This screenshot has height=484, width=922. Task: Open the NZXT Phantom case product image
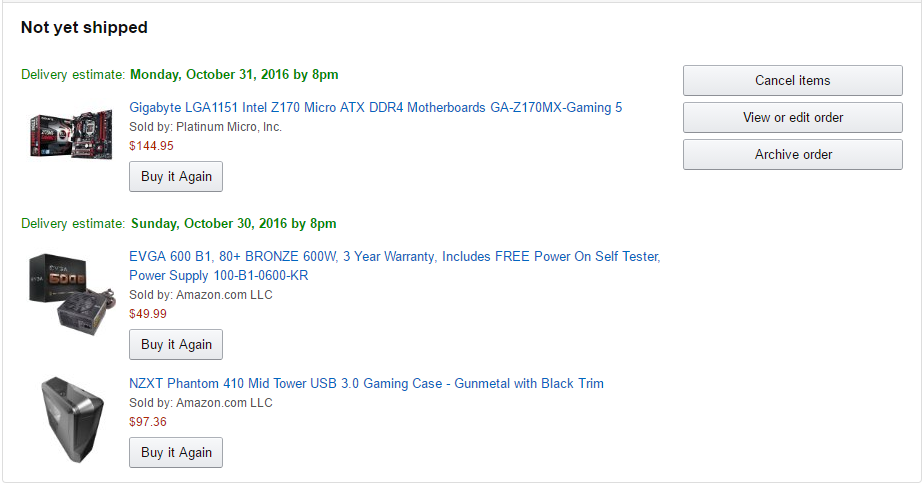(x=72, y=419)
